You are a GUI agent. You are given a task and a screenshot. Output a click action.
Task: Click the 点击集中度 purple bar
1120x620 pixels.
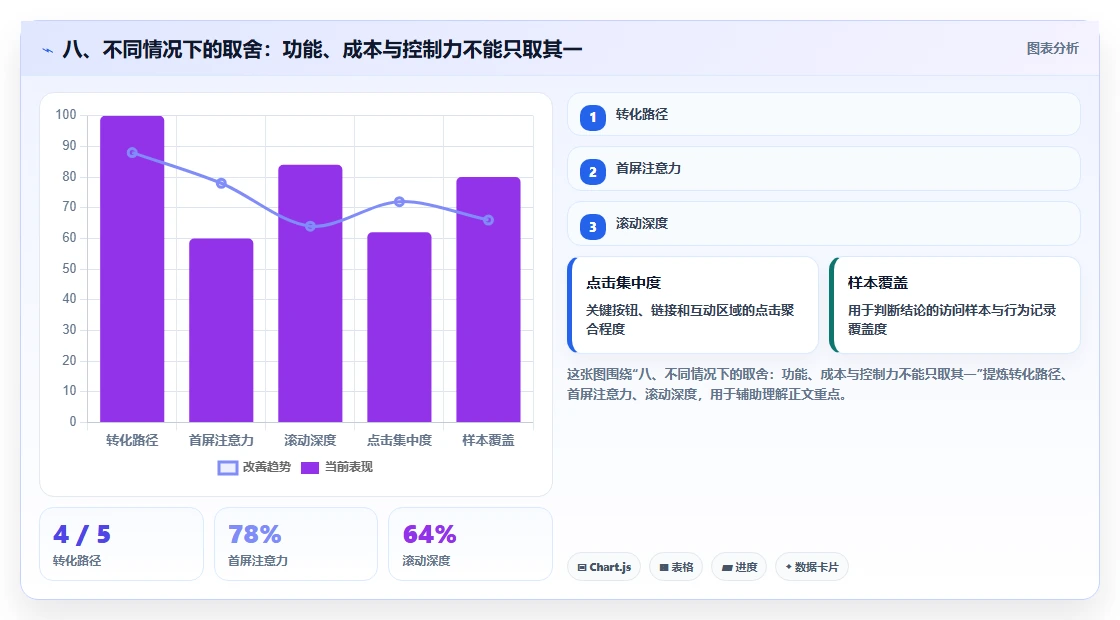(399, 327)
